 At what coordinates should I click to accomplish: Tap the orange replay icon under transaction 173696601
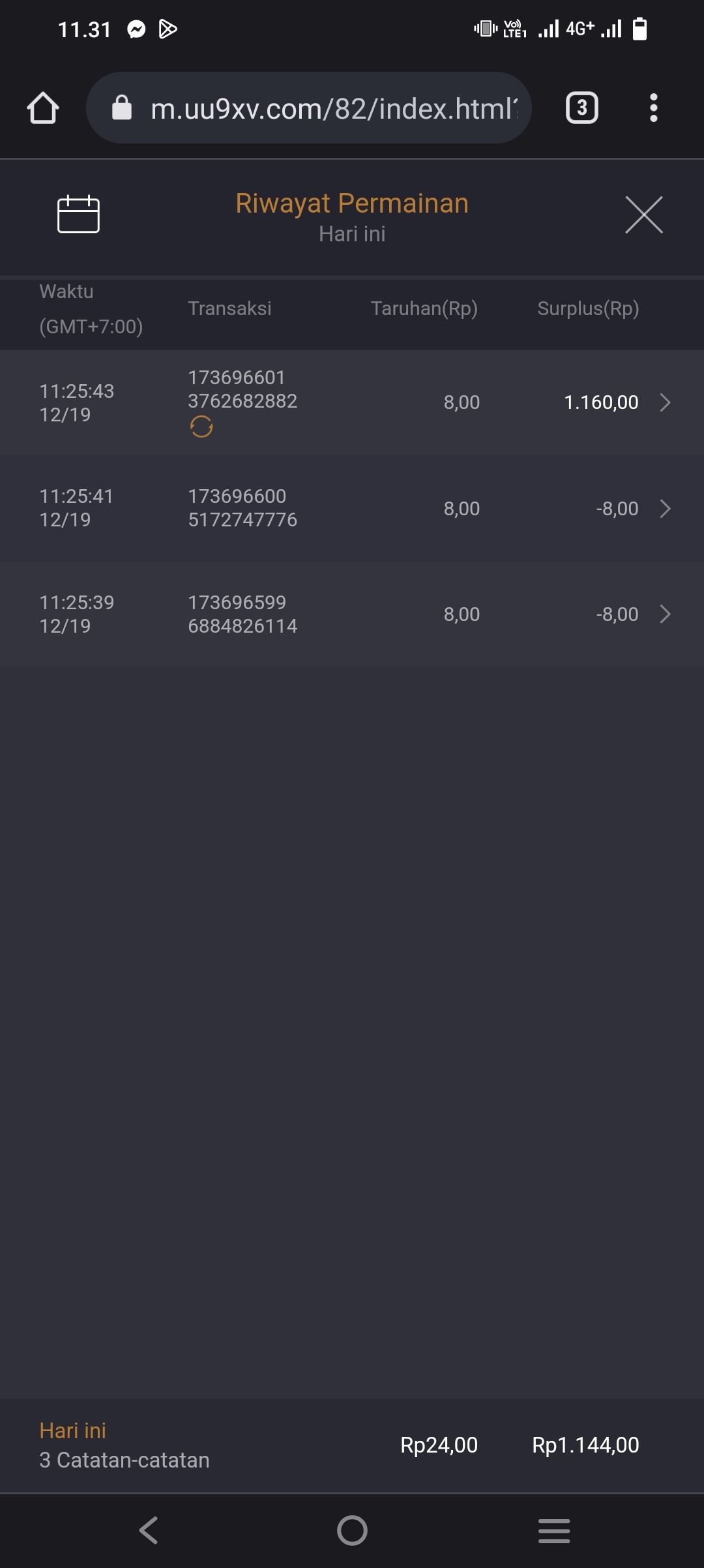click(x=201, y=427)
